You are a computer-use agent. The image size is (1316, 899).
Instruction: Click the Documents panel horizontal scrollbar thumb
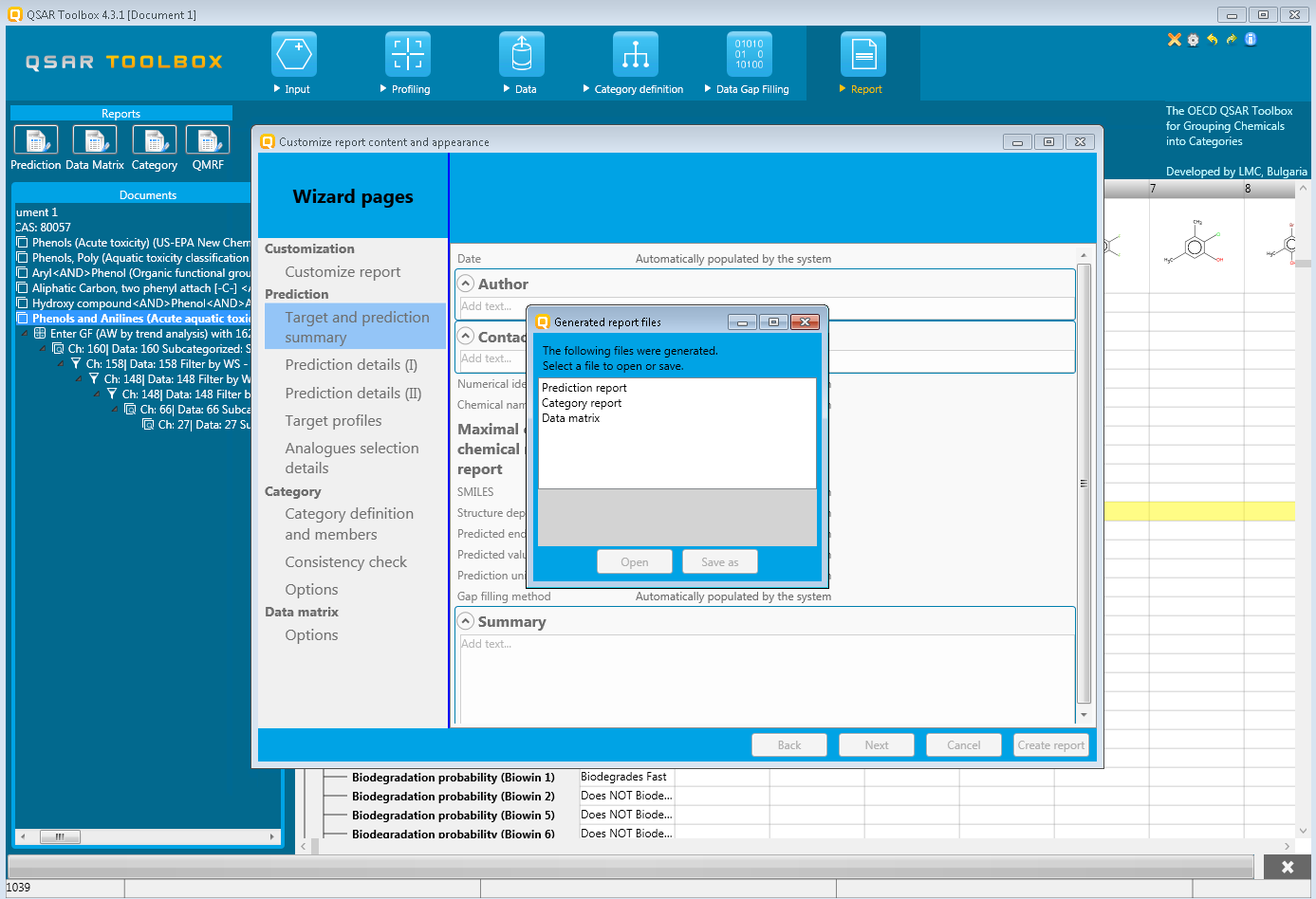60,836
